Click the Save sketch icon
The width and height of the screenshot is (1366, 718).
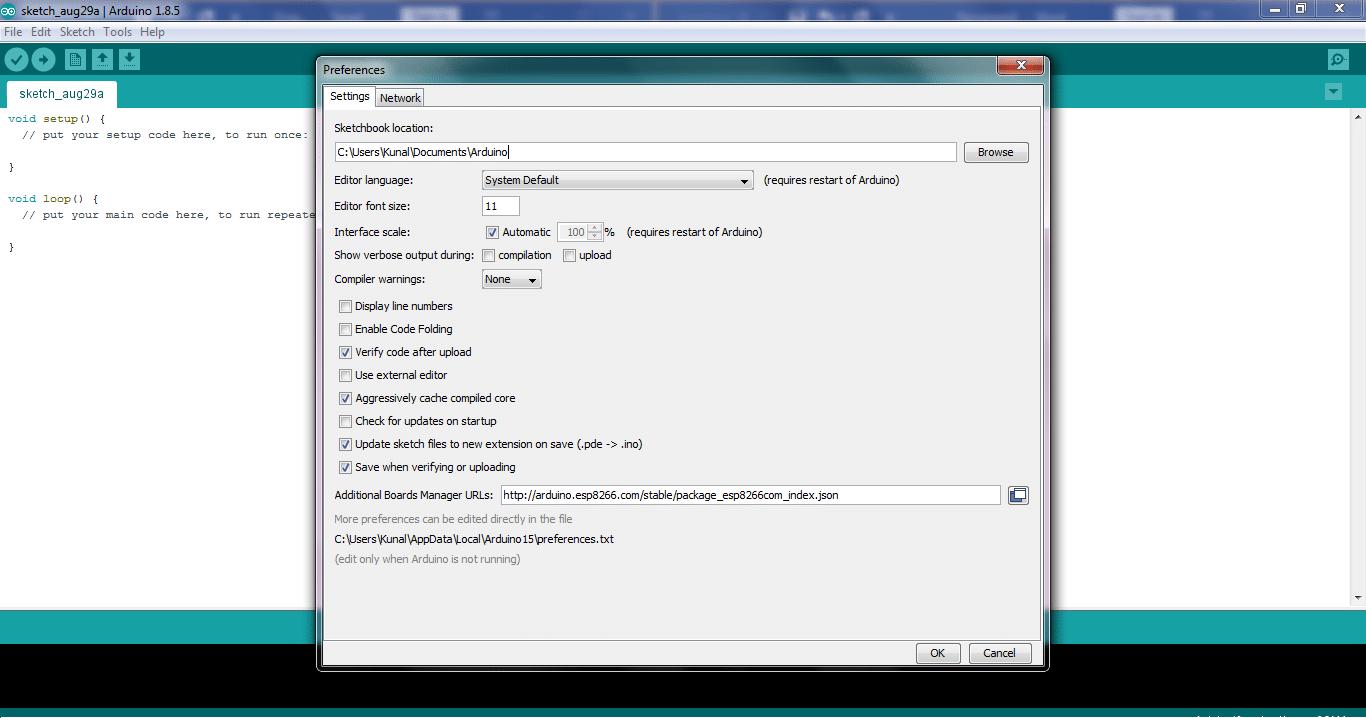[129, 60]
